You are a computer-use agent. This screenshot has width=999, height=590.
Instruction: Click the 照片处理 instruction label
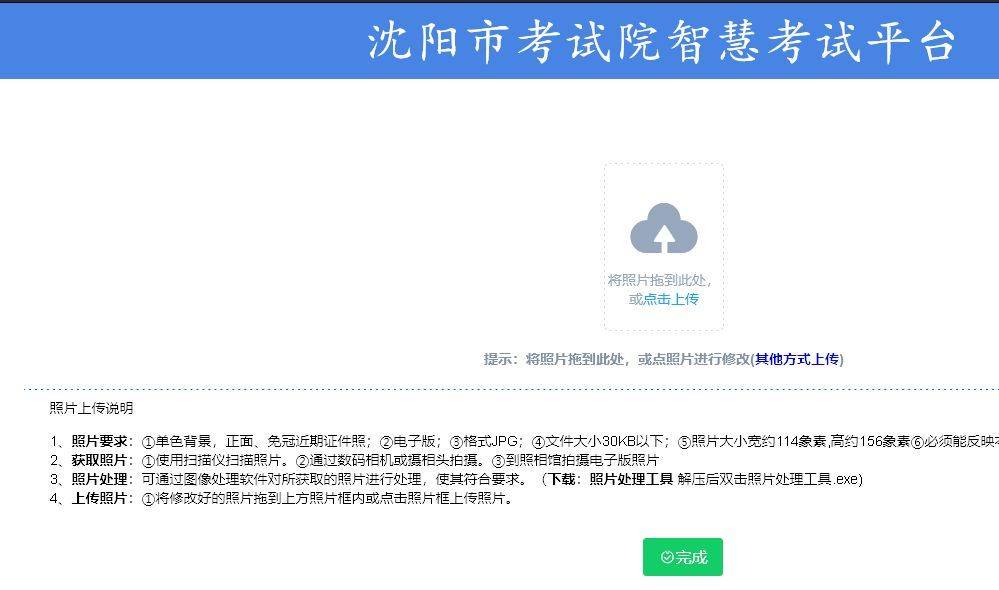(x=99, y=479)
